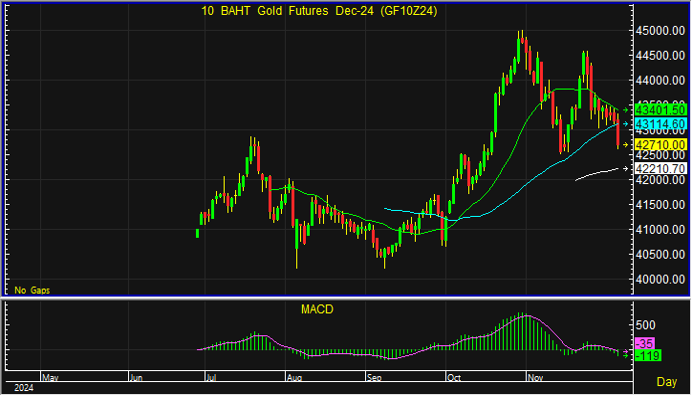The height and width of the screenshot is (396, 692).
Task: Click the 2024 year label
Action: click(x=24, y=388)
